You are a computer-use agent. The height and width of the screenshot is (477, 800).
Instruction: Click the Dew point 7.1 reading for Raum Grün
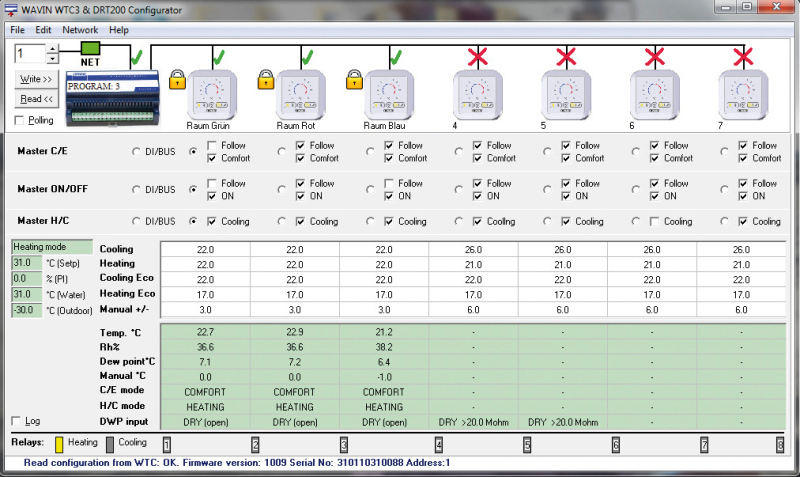coord(206,362)
